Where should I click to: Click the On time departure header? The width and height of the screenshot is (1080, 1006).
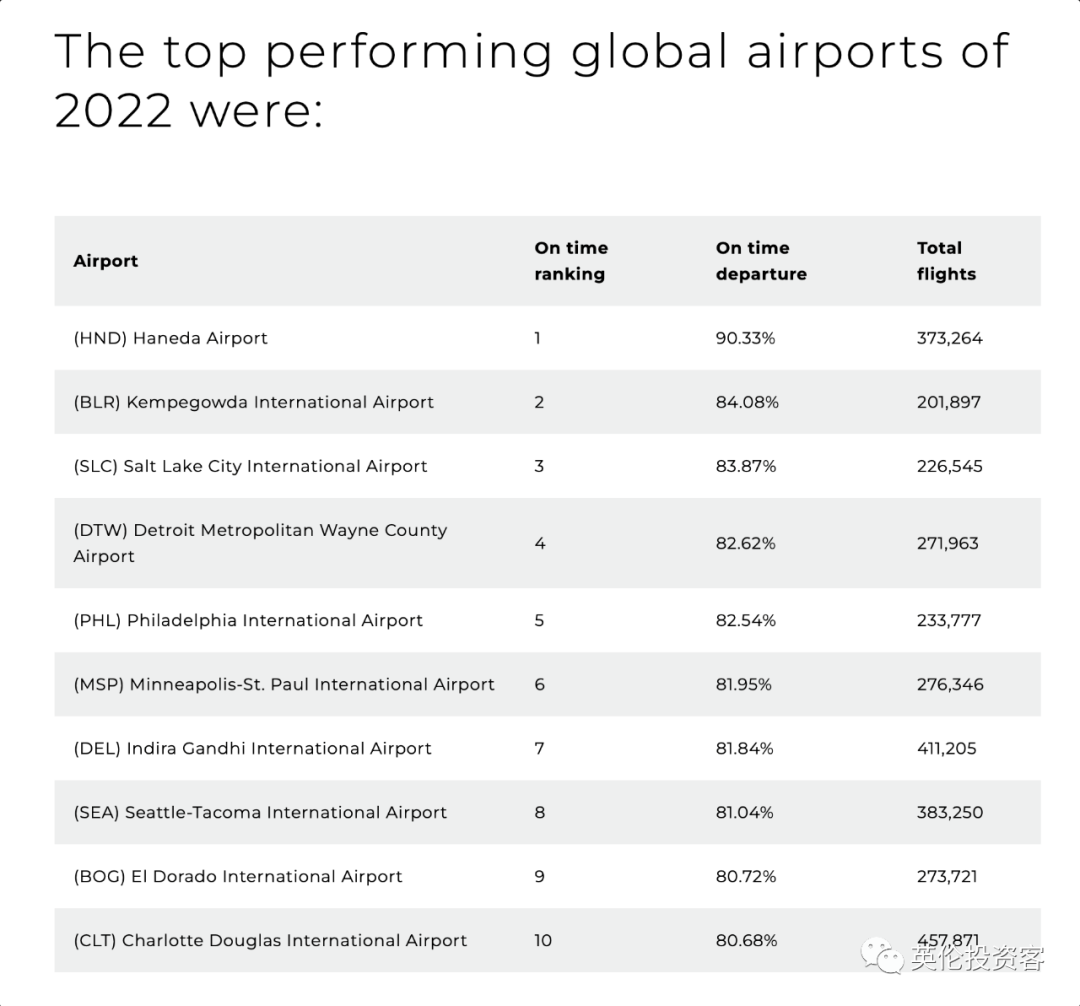[x=761, y=261]
